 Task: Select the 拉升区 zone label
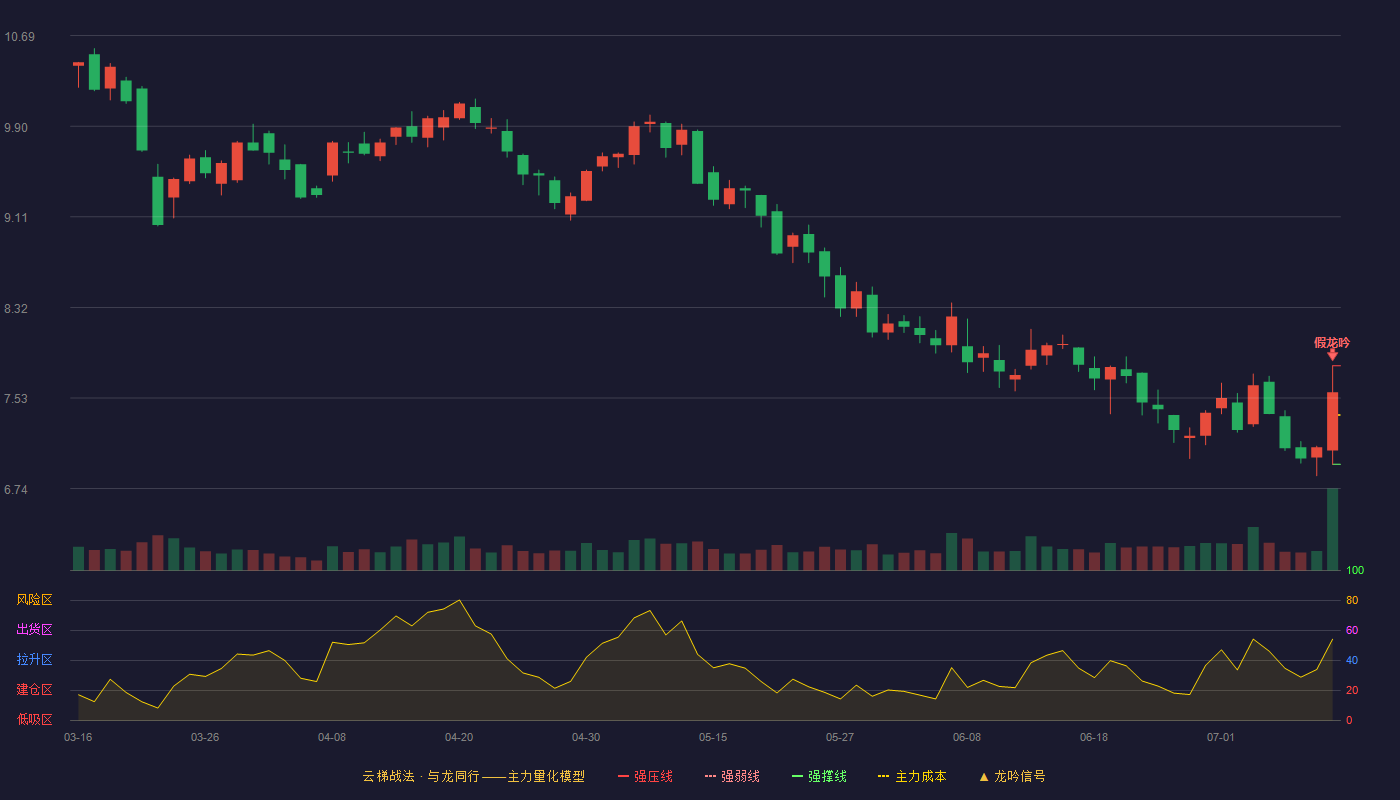[x=35, y=660]
